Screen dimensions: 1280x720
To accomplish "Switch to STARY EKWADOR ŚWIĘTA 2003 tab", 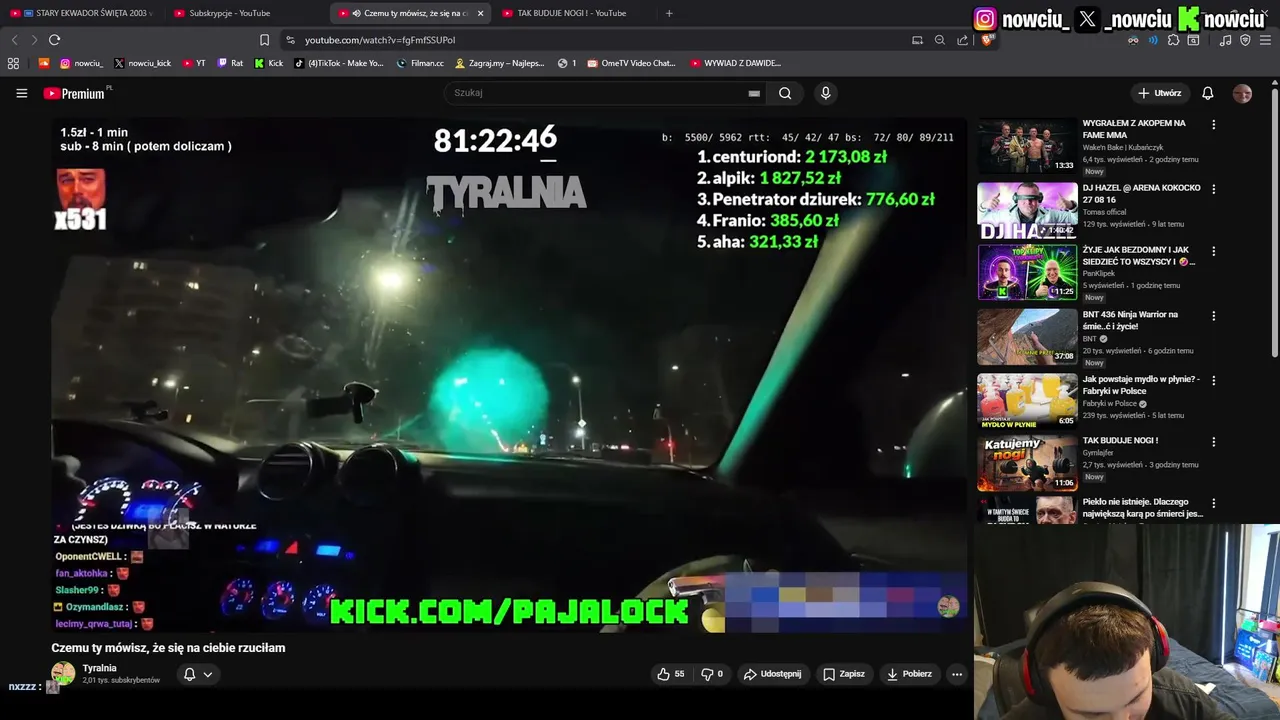I will (80, 13).
